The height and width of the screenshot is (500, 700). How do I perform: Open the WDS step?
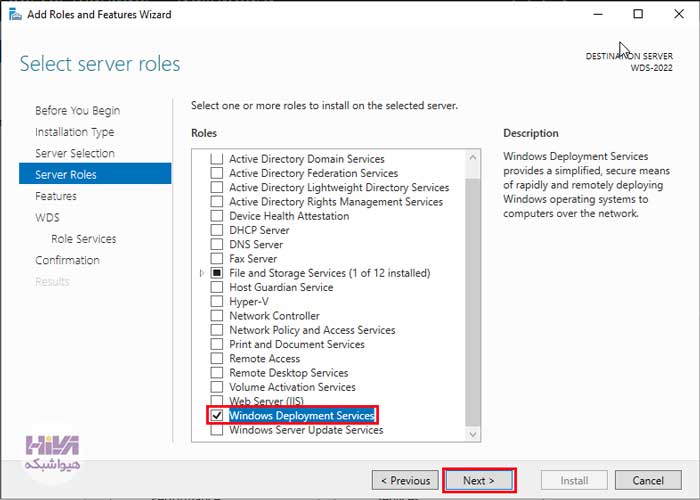pyautogui.click(x=47, y=217)
